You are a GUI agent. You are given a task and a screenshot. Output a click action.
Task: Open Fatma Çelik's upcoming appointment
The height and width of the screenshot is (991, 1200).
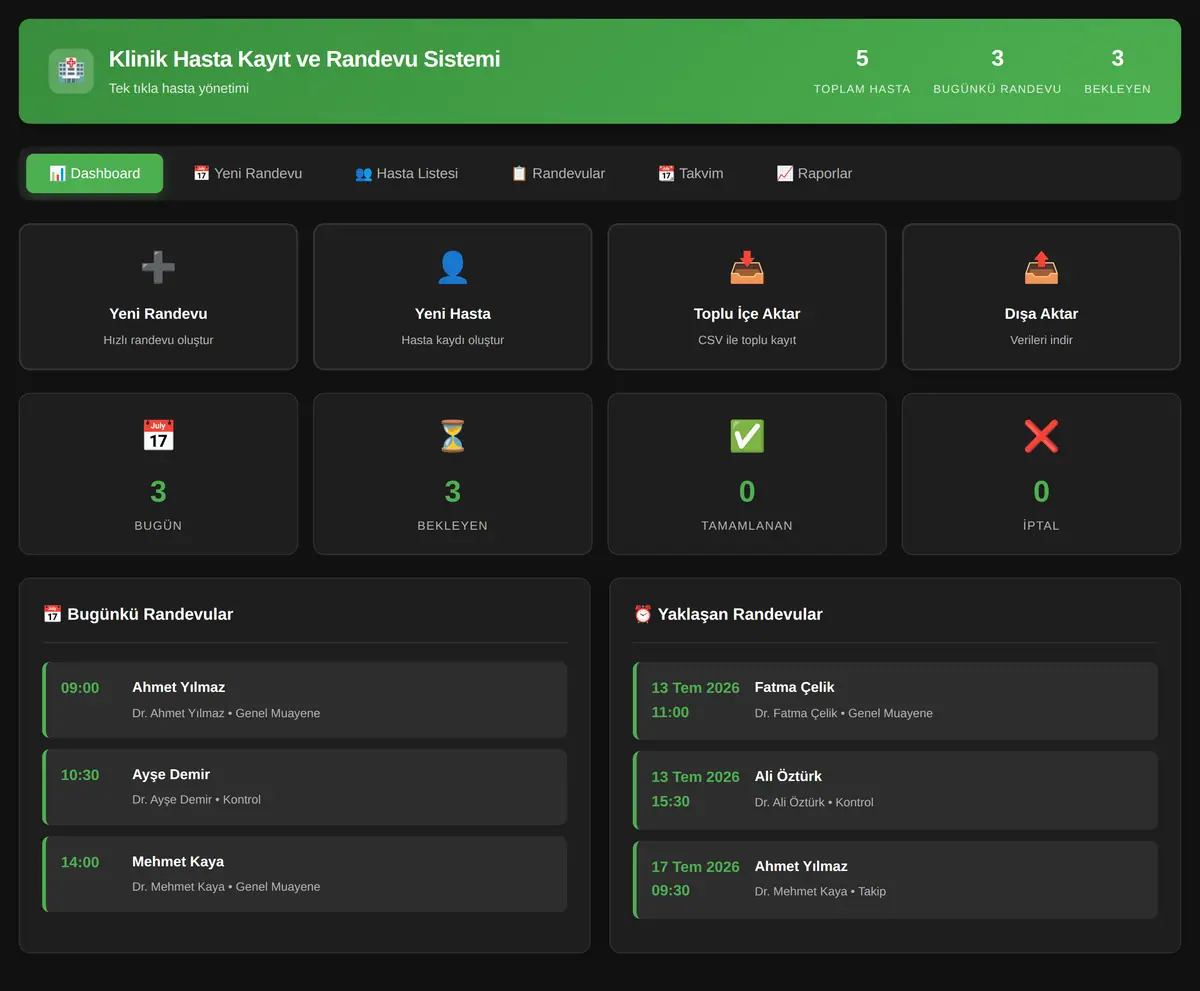click(x=896, y=700)
